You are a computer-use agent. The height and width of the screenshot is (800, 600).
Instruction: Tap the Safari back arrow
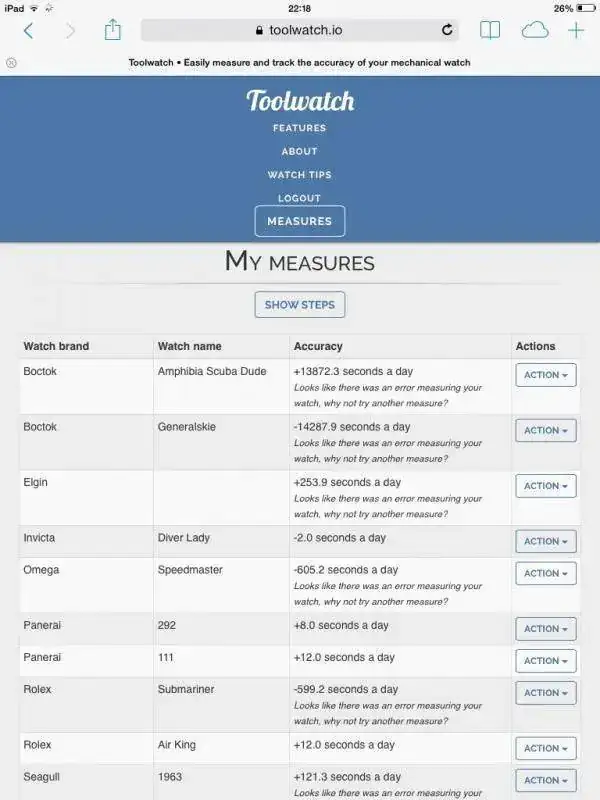tap(29, 31)
